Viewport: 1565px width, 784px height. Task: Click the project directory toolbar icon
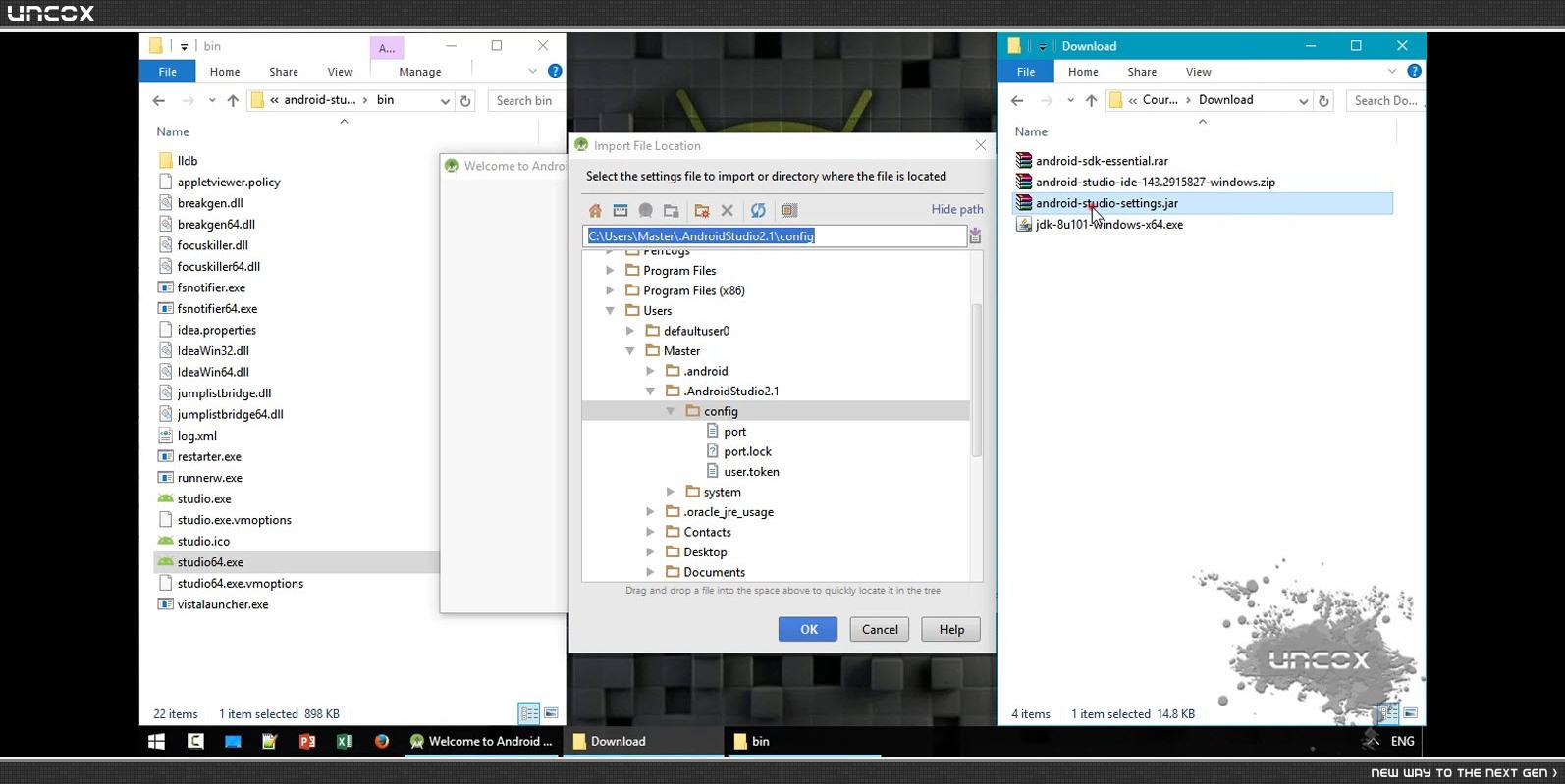tap(646, 210)
